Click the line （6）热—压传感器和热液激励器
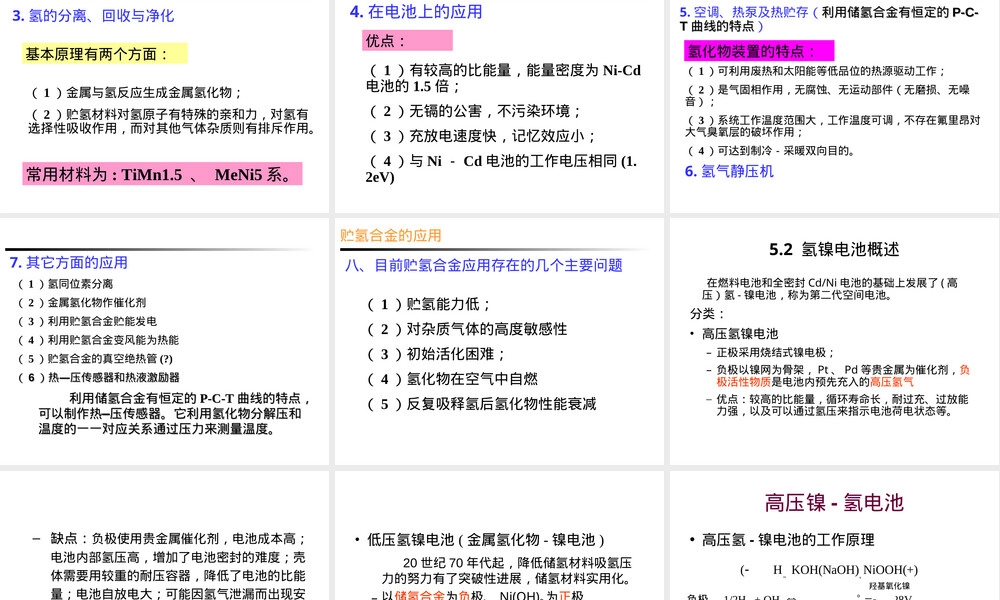The image size is (1000, 600). 98,377
